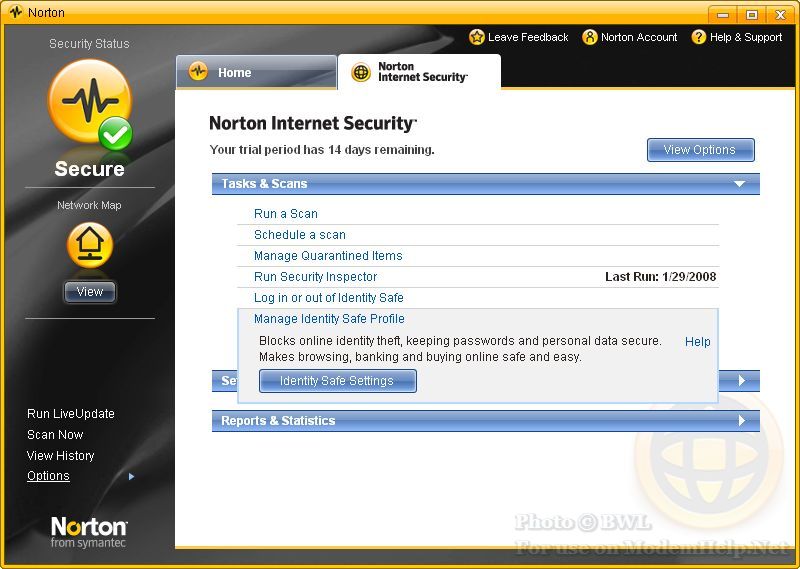Image resolution: width=800 pixels, height=569 pixels.
Task: Click Run a Scan
Action: pos(286,214)
